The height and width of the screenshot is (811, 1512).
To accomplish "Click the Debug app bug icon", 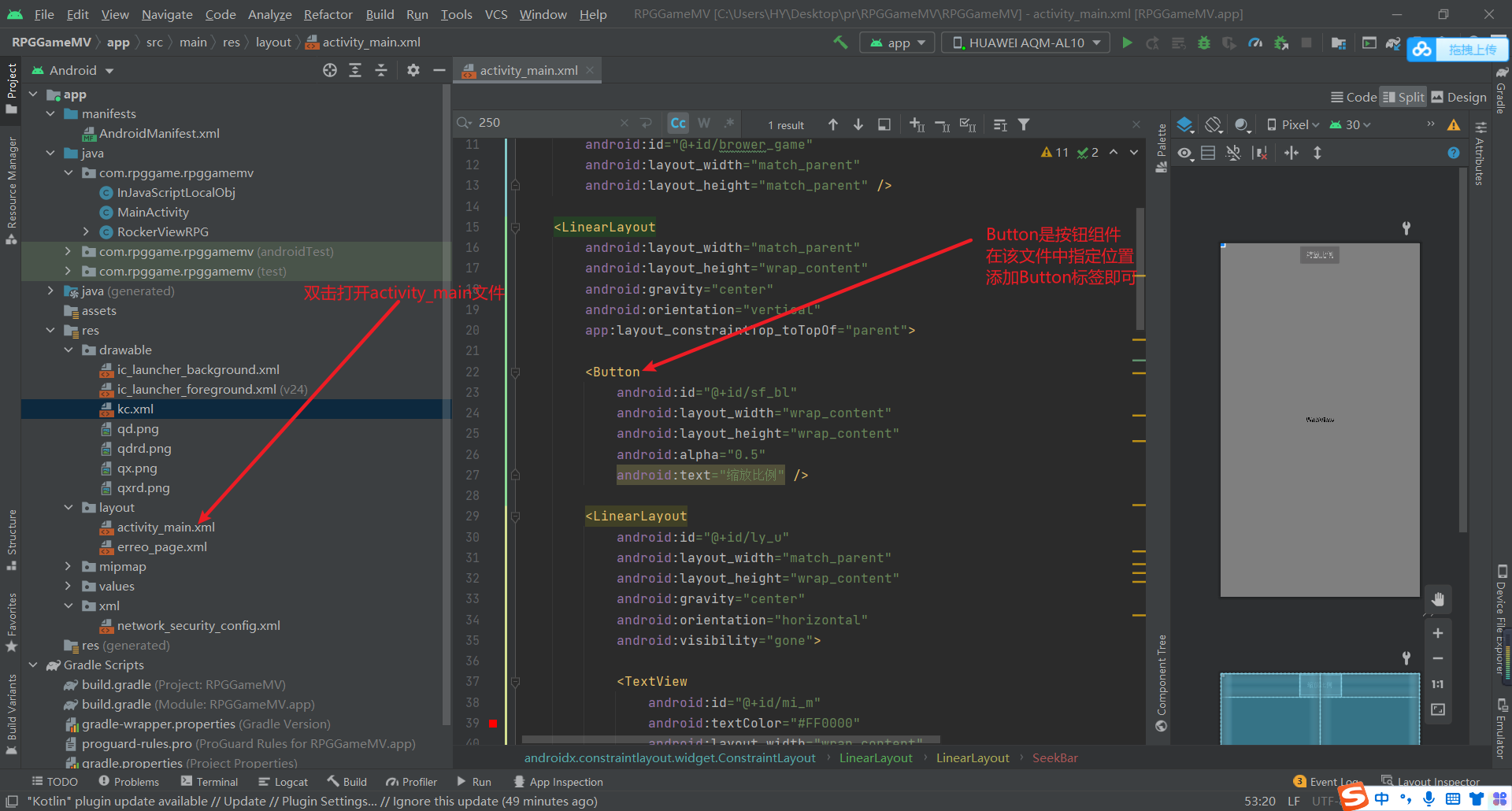I will point(1203,43).
